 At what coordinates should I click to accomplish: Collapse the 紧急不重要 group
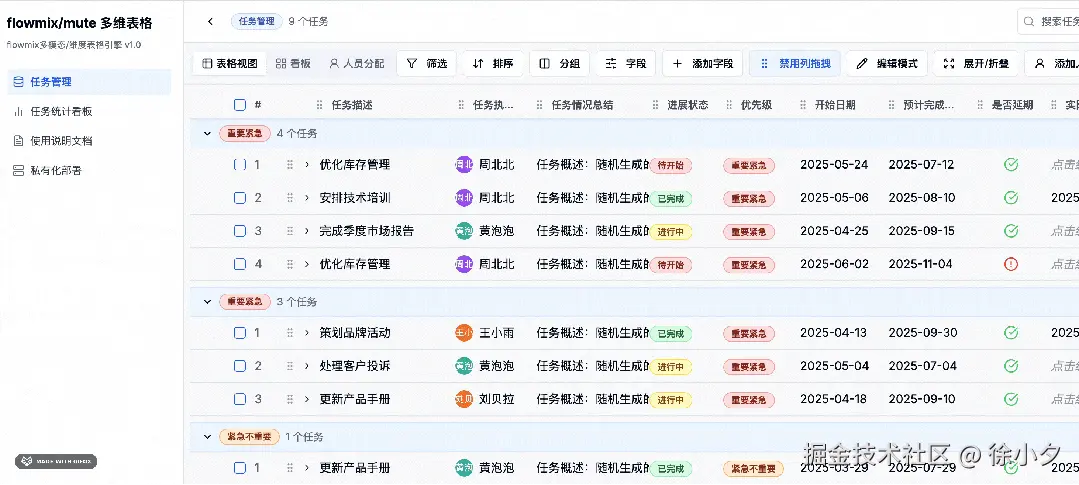coord(207,437)
